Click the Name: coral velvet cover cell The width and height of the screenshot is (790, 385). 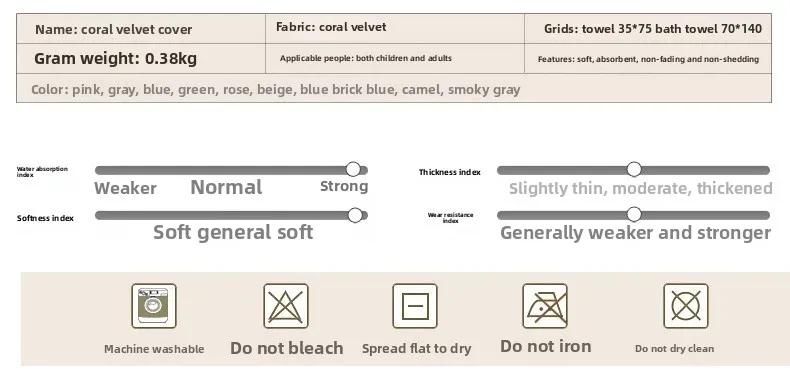tap(141, 29)
